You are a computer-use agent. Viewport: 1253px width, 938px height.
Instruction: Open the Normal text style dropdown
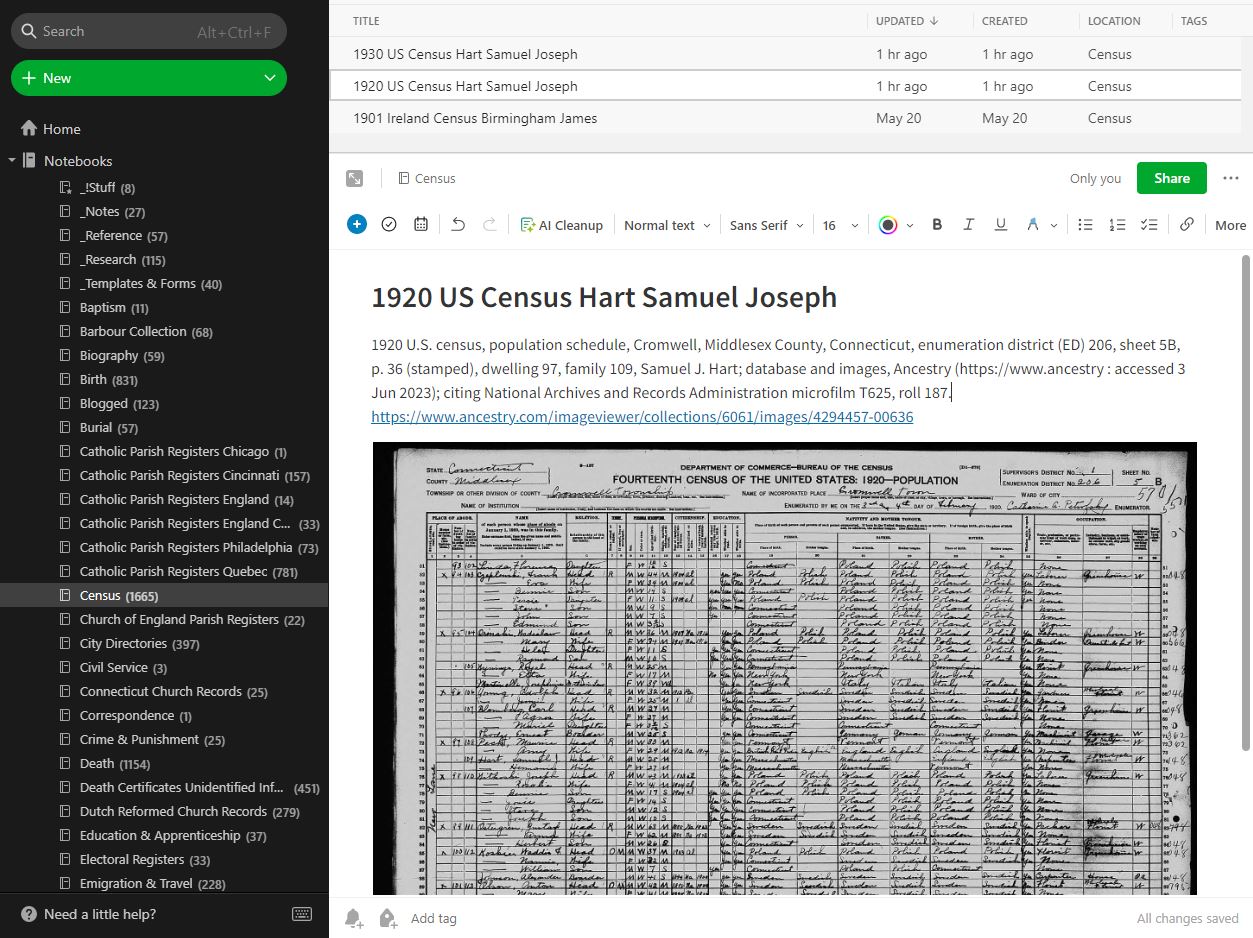[x=666, y=225]
